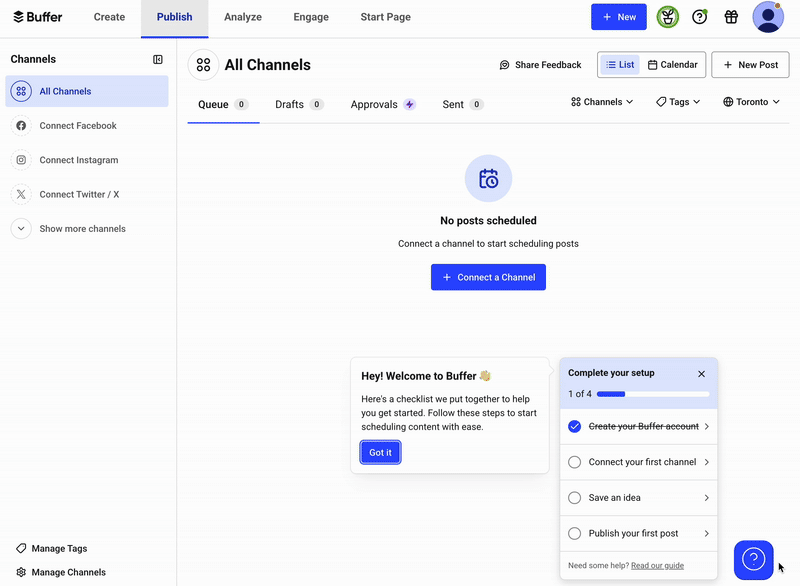Click Got it in welcome popup

[x=380, y=452]
